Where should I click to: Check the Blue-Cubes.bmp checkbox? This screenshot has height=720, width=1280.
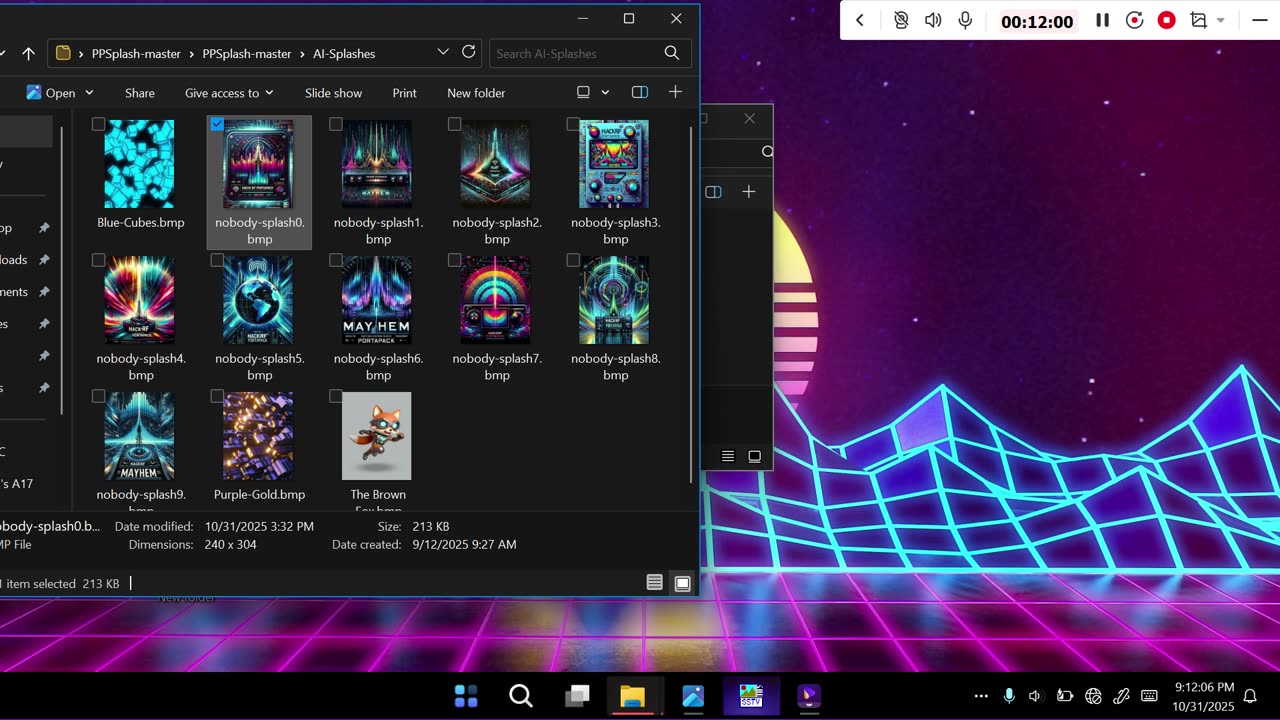click(98, 124)
